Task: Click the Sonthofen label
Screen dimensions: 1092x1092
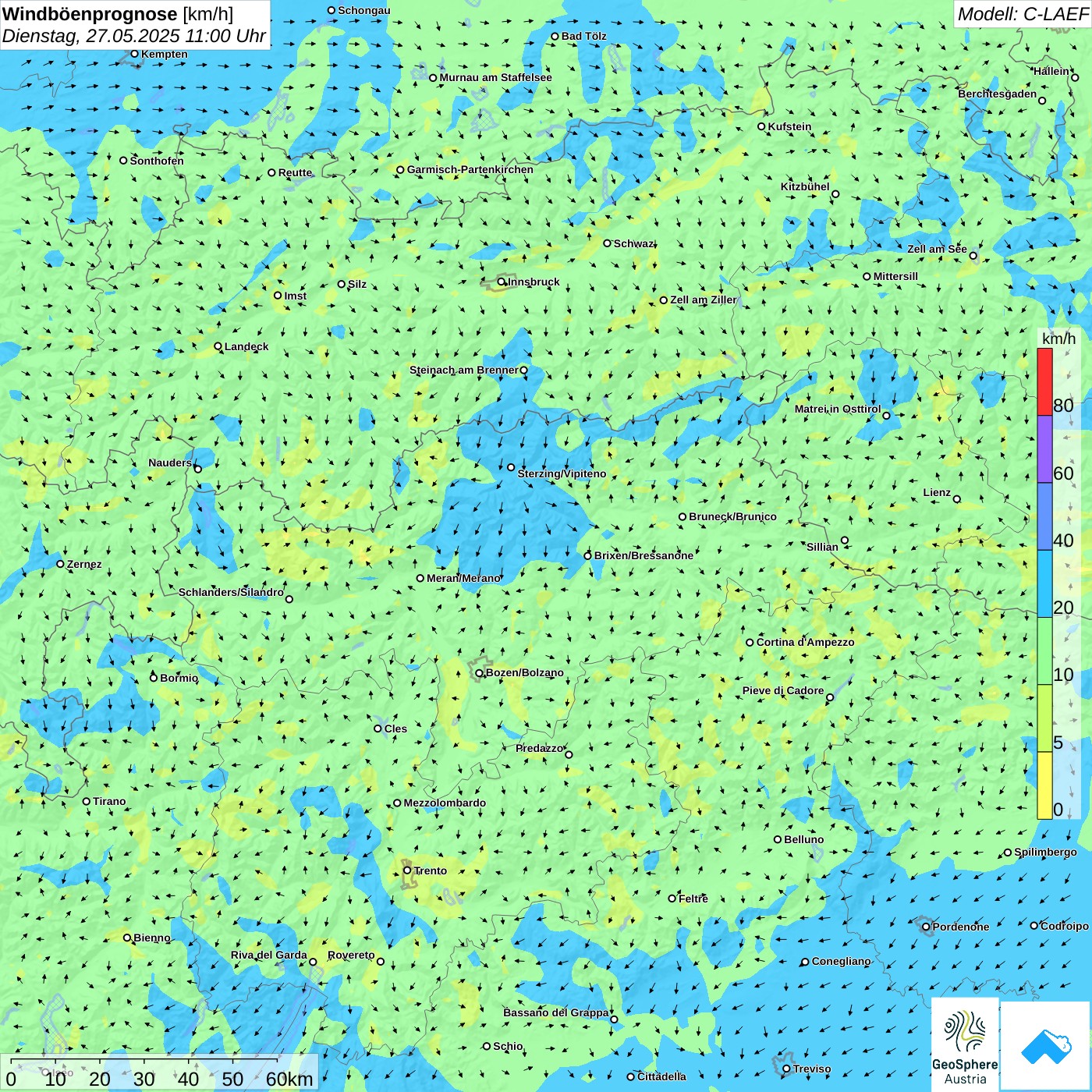Action: click(157, 161)
